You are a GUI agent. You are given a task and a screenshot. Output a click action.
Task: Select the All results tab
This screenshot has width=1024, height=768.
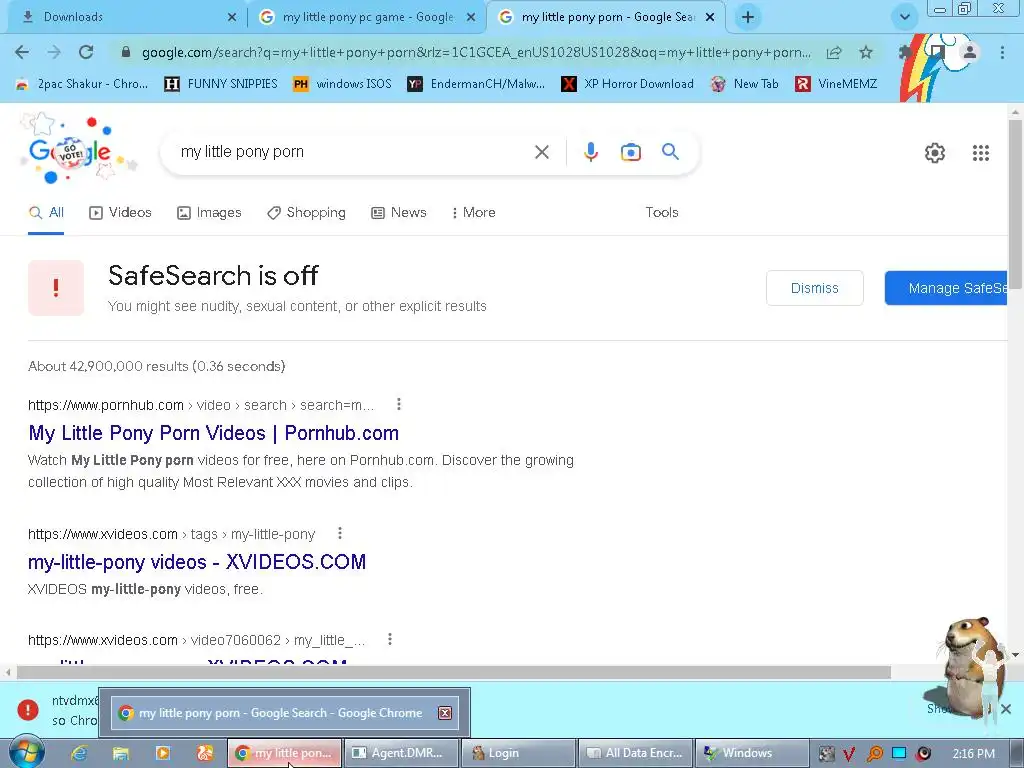coord(46,212)
